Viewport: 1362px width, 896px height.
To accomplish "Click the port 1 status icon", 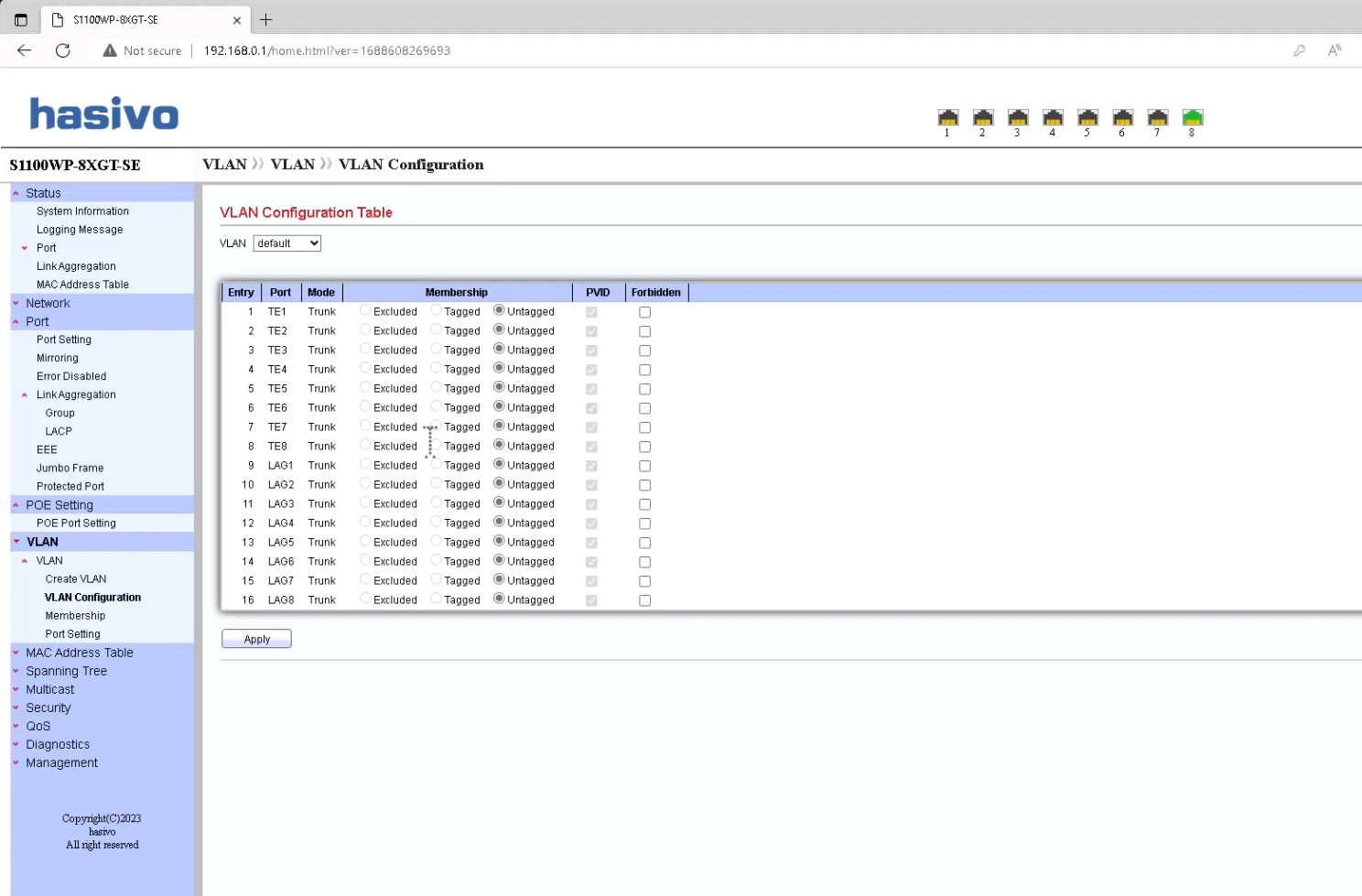I will (947, 118).
